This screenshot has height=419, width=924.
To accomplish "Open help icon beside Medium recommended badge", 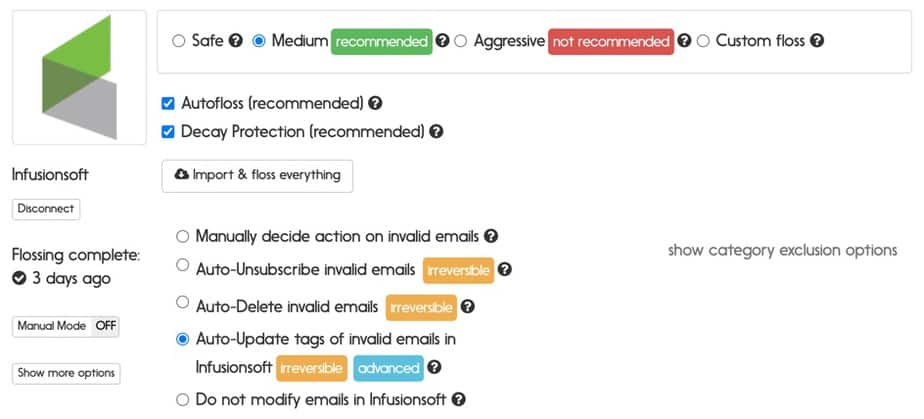I will coord(443,41).
